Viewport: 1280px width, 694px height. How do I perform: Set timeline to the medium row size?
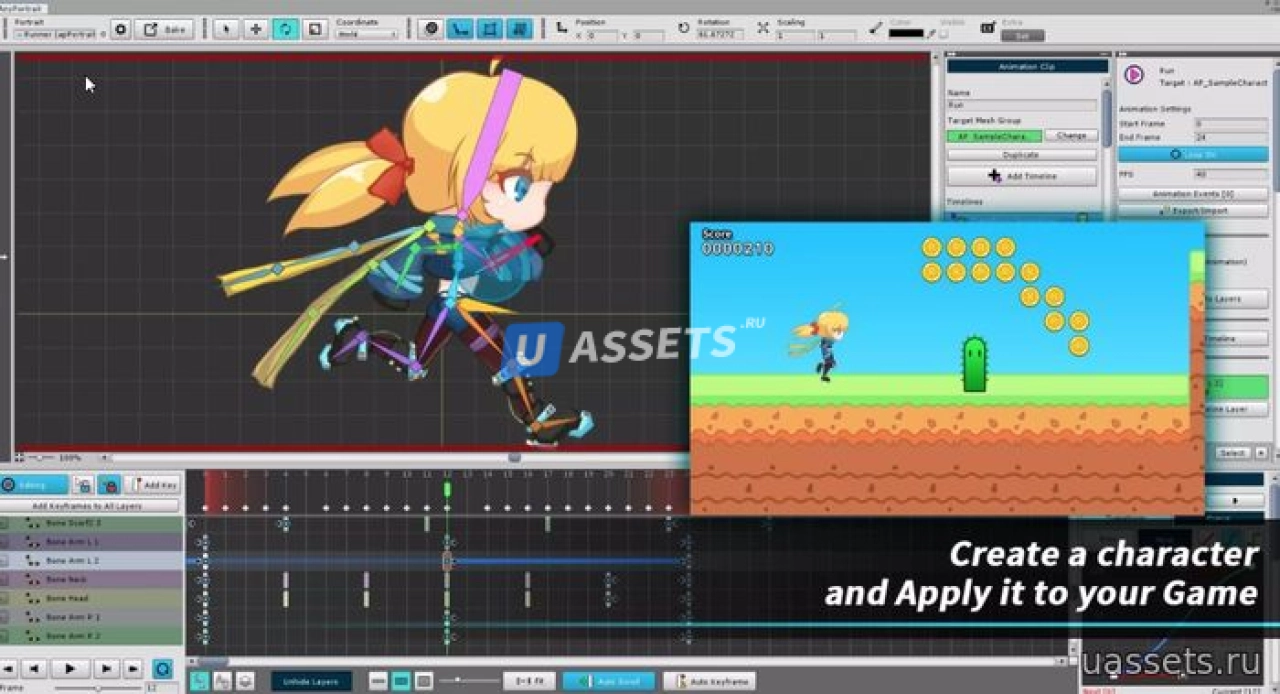point(401,681)
